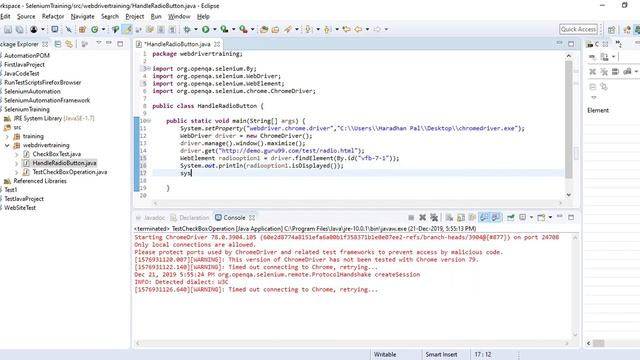Open the Navigate menu
This screenshot has width=640, height=360.
tap(82, 16)
